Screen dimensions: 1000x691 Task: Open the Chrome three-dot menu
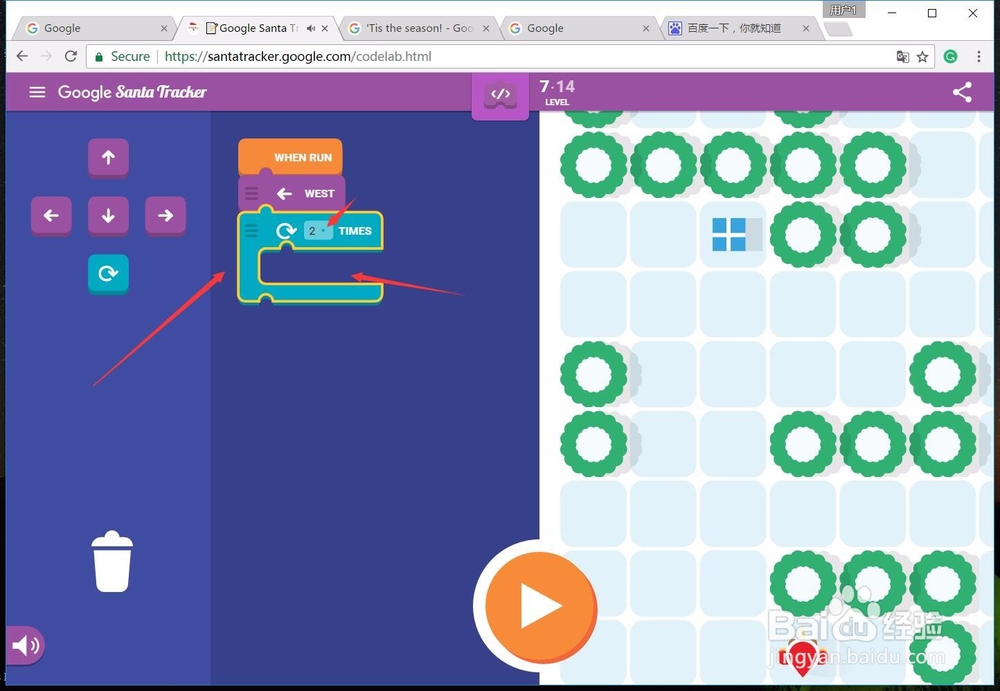979,56
